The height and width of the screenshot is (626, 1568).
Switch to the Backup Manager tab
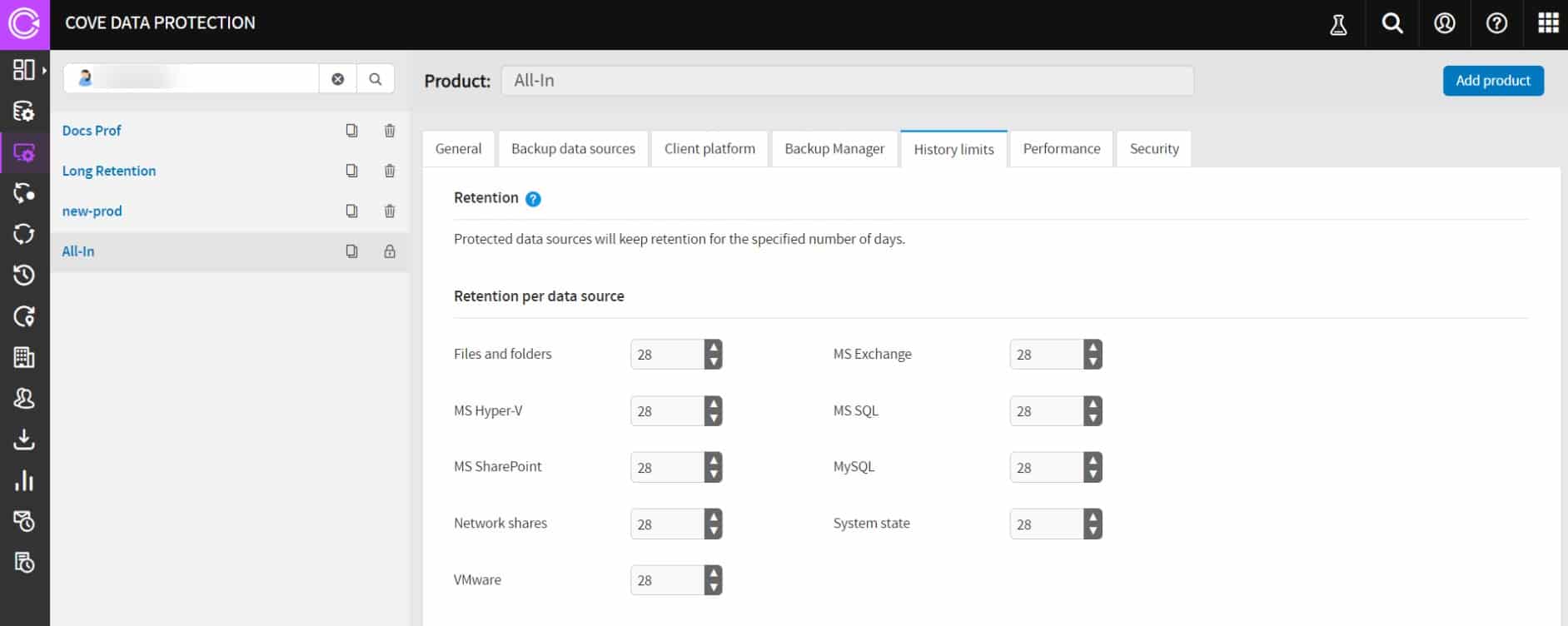(x=834, y=149)
